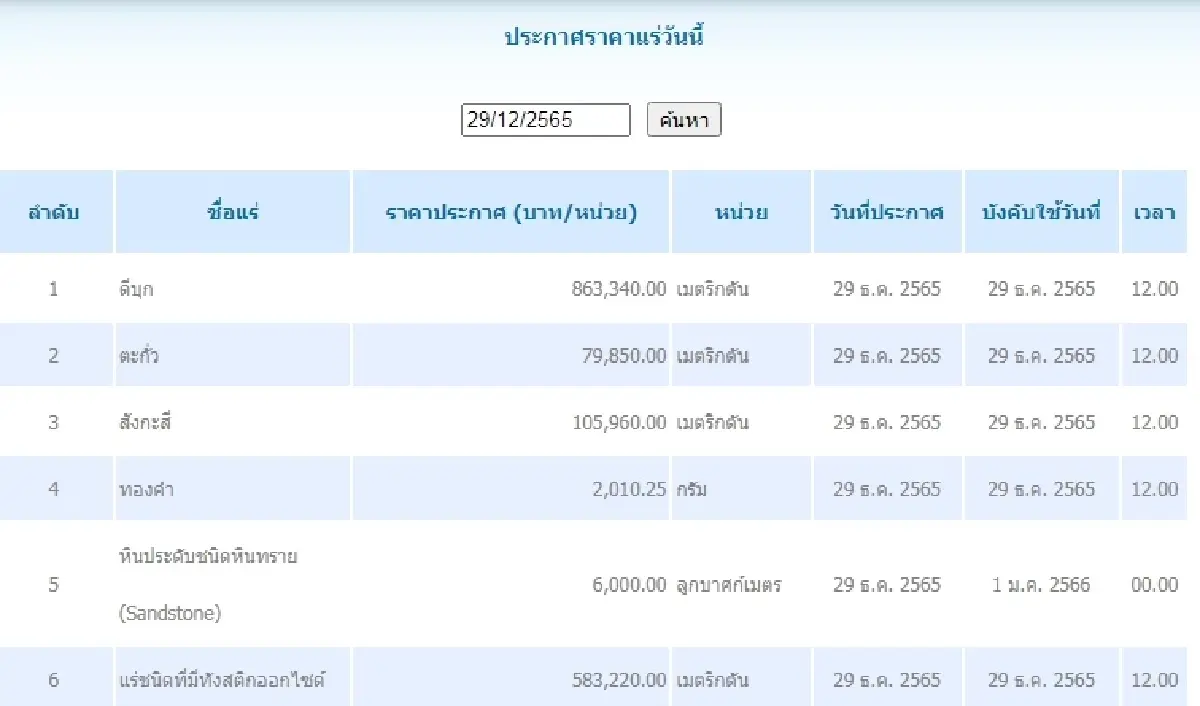Click the sequence number 6 cell
Screen dimensions: 1200x706
pyautogui.click(x=54, y=680)
